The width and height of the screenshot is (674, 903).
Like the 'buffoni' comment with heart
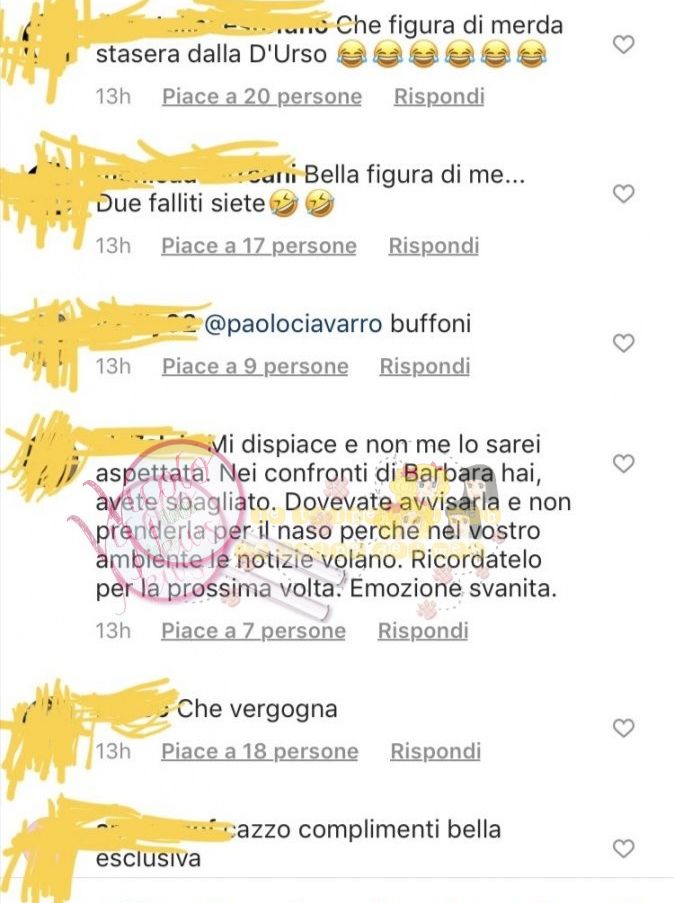pos(623,343)
